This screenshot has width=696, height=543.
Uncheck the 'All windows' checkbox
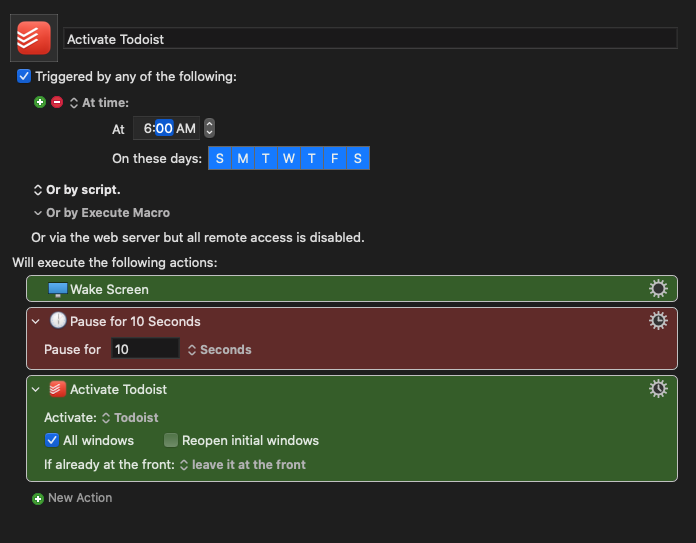52,440
